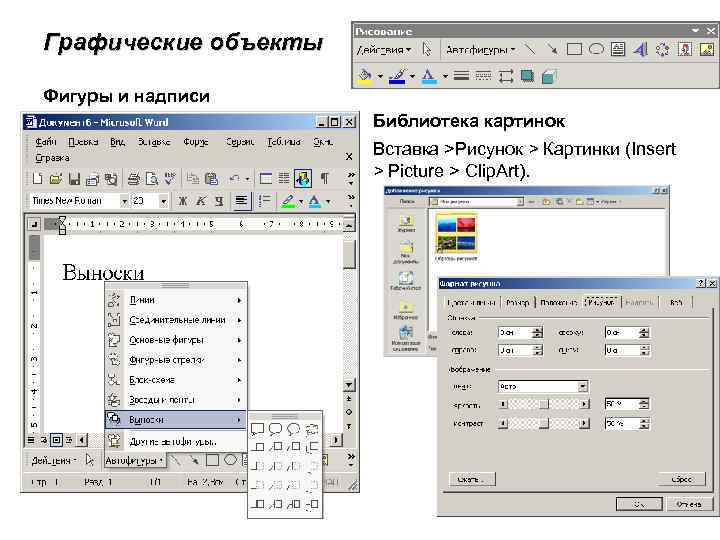The height and width of the screenshot is (540, 720).
Task: Toggle show paragraph marks (¶)
Action: pos(324,179)
